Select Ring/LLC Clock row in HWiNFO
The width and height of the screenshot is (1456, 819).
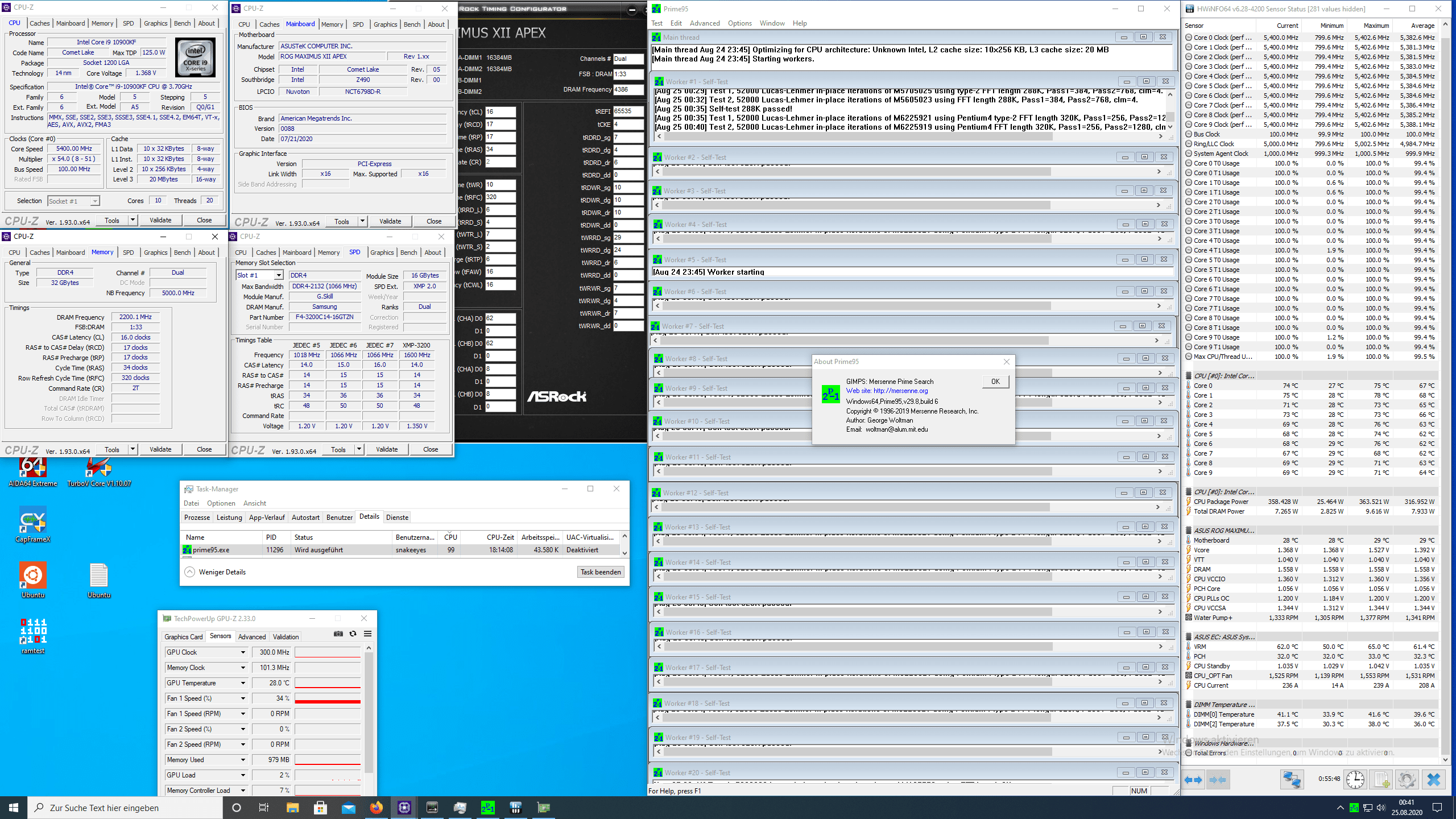[1311, 144]
